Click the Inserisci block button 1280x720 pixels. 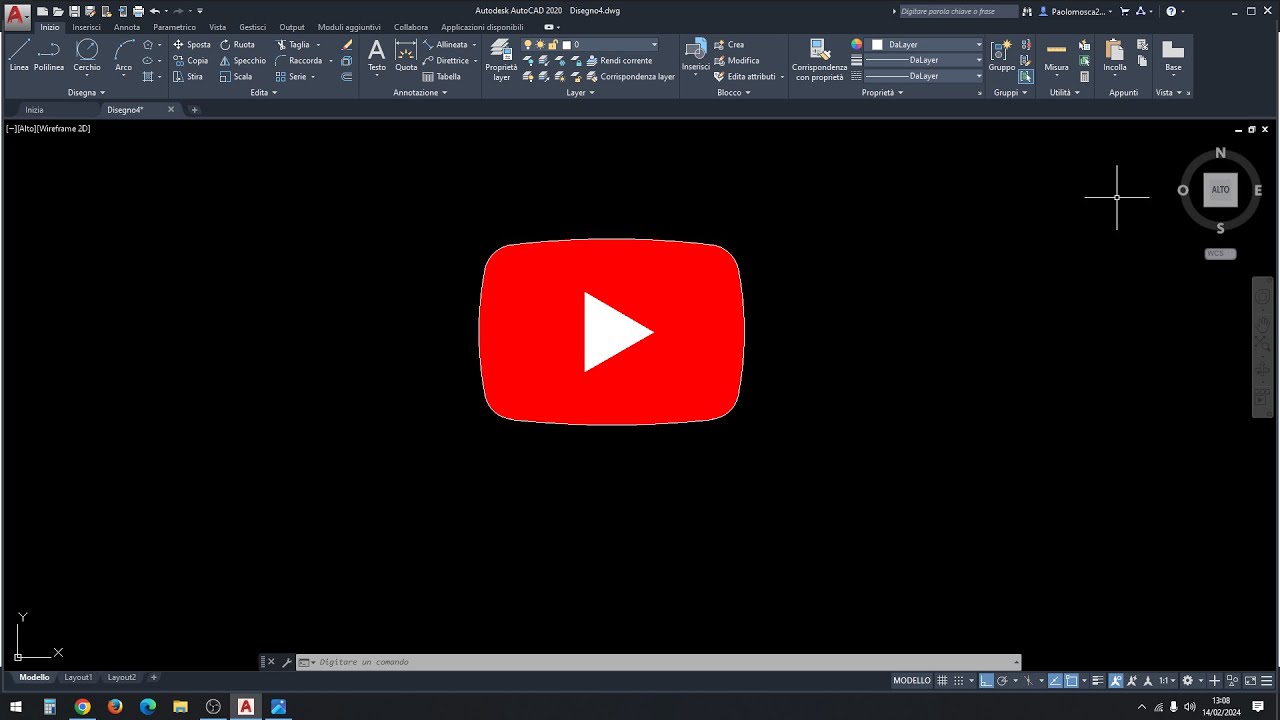[x=695, y=56]
